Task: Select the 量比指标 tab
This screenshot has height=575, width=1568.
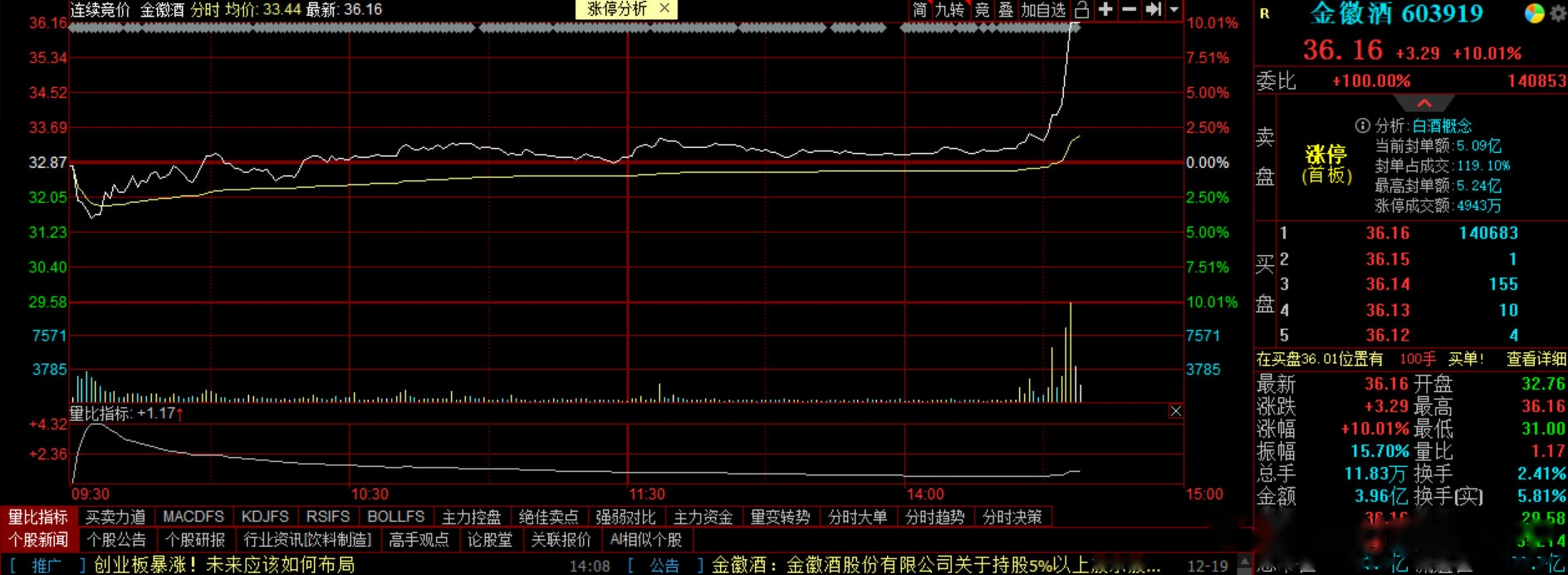Action: pos(38,517)
